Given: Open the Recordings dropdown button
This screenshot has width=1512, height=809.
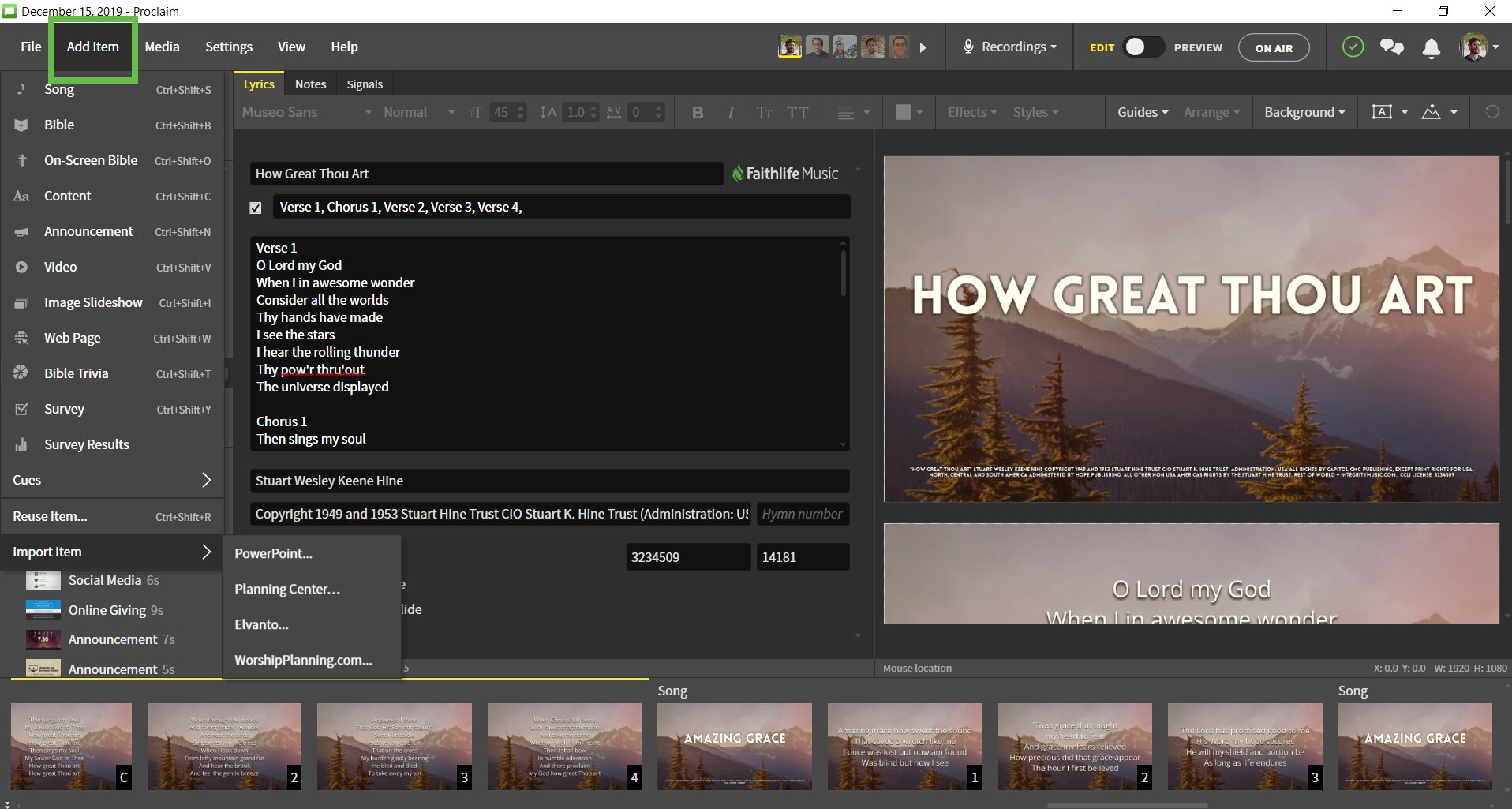Looking at the screenshot, I should coord(1009,47).
